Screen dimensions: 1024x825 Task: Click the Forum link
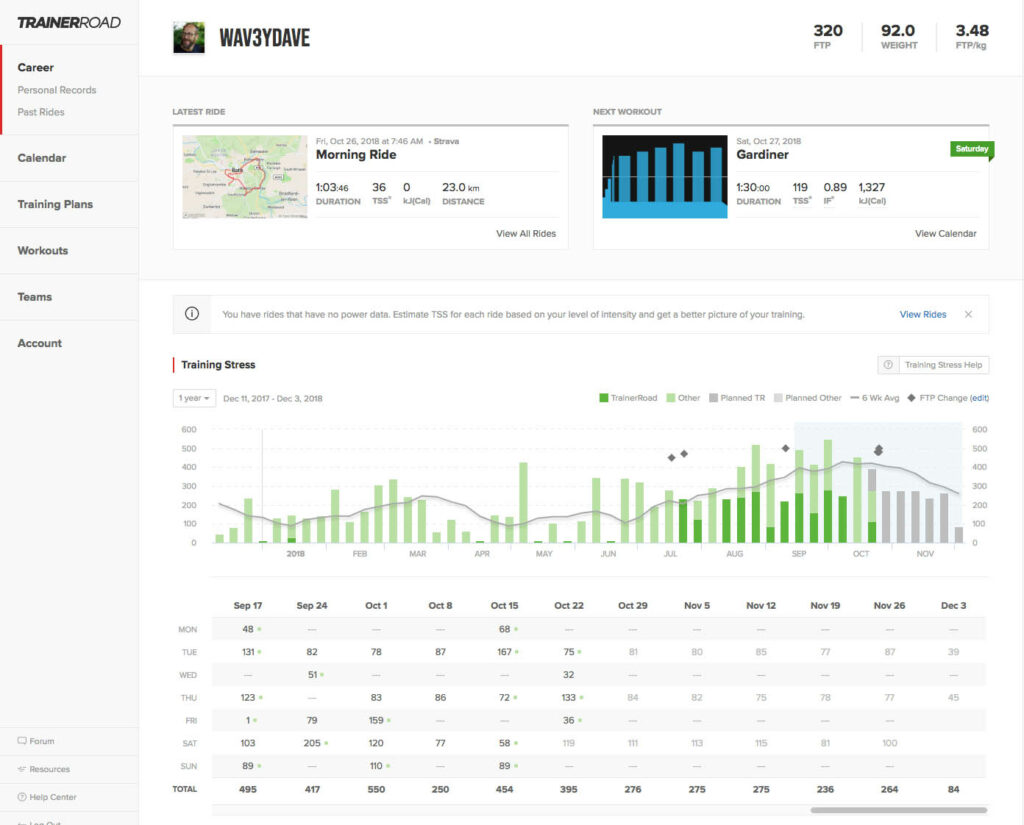(x=42, y=741)
